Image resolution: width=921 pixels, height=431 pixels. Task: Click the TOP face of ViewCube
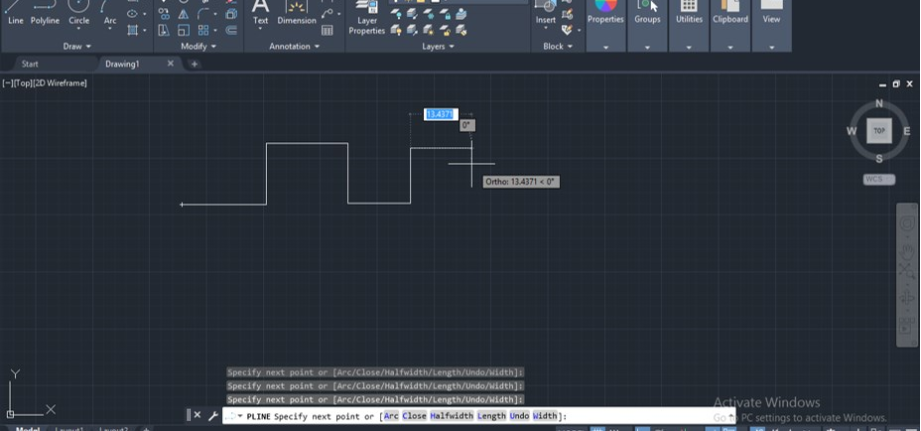point(879,130)
